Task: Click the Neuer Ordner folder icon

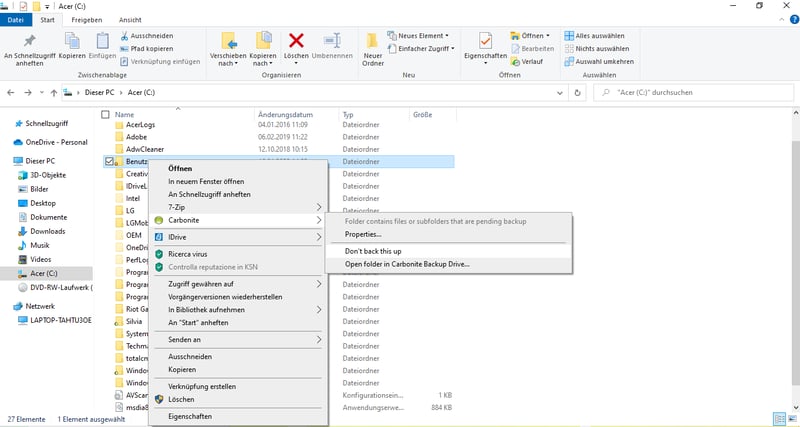Action: point(373,42)
